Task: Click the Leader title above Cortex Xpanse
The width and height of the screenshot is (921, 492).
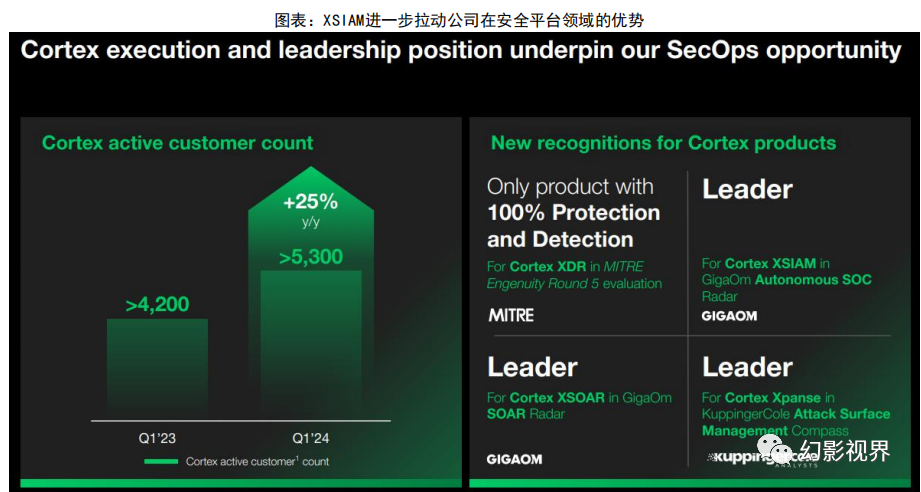Action: point(747,367)
